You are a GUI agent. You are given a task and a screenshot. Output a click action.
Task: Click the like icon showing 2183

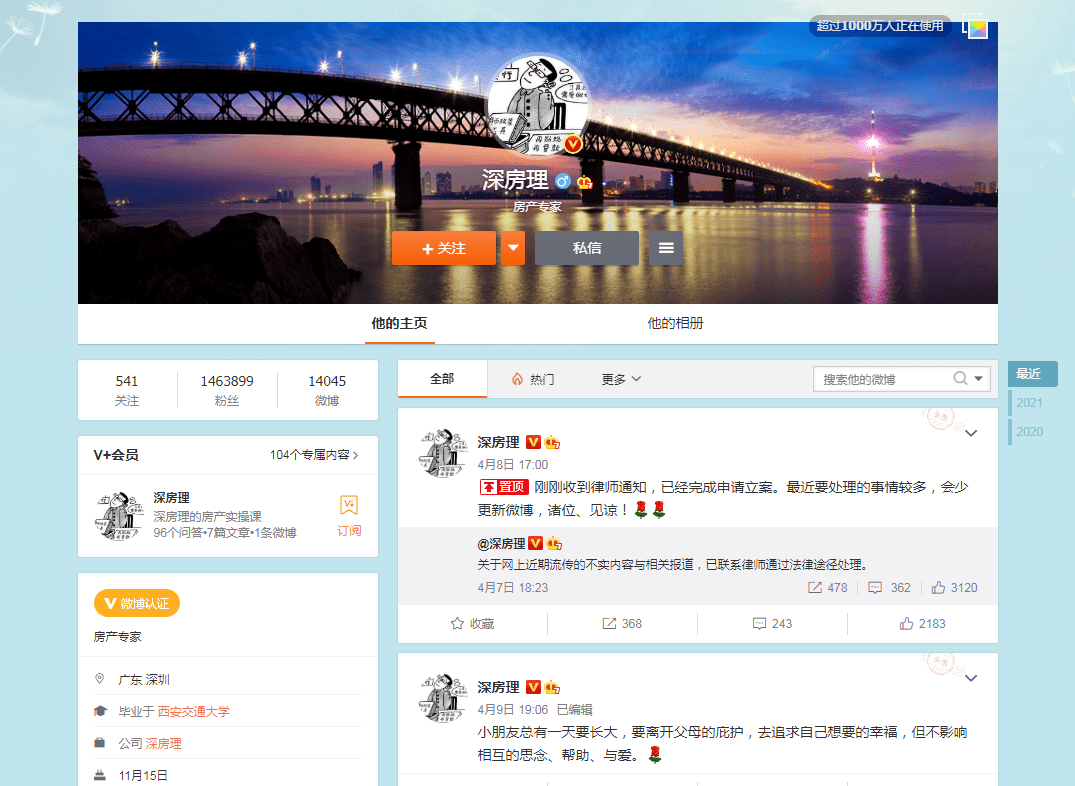click(x=907, y=623)
